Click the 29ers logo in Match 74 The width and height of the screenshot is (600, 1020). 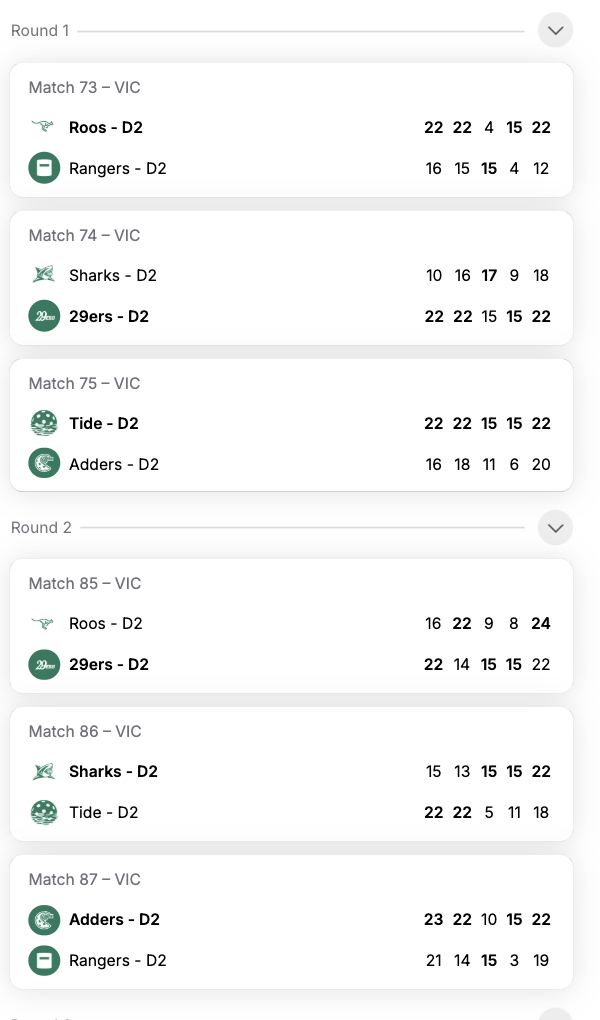pyautogui.click(x=44, y=316)
